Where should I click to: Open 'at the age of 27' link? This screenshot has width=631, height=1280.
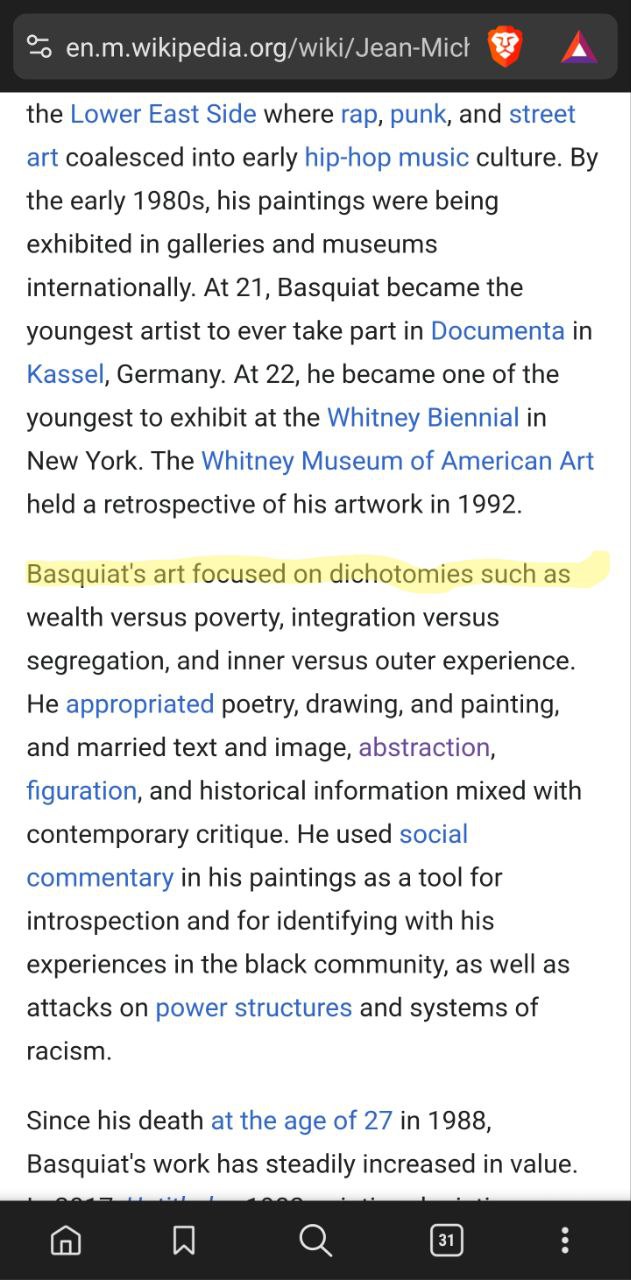coord(301,1121)
